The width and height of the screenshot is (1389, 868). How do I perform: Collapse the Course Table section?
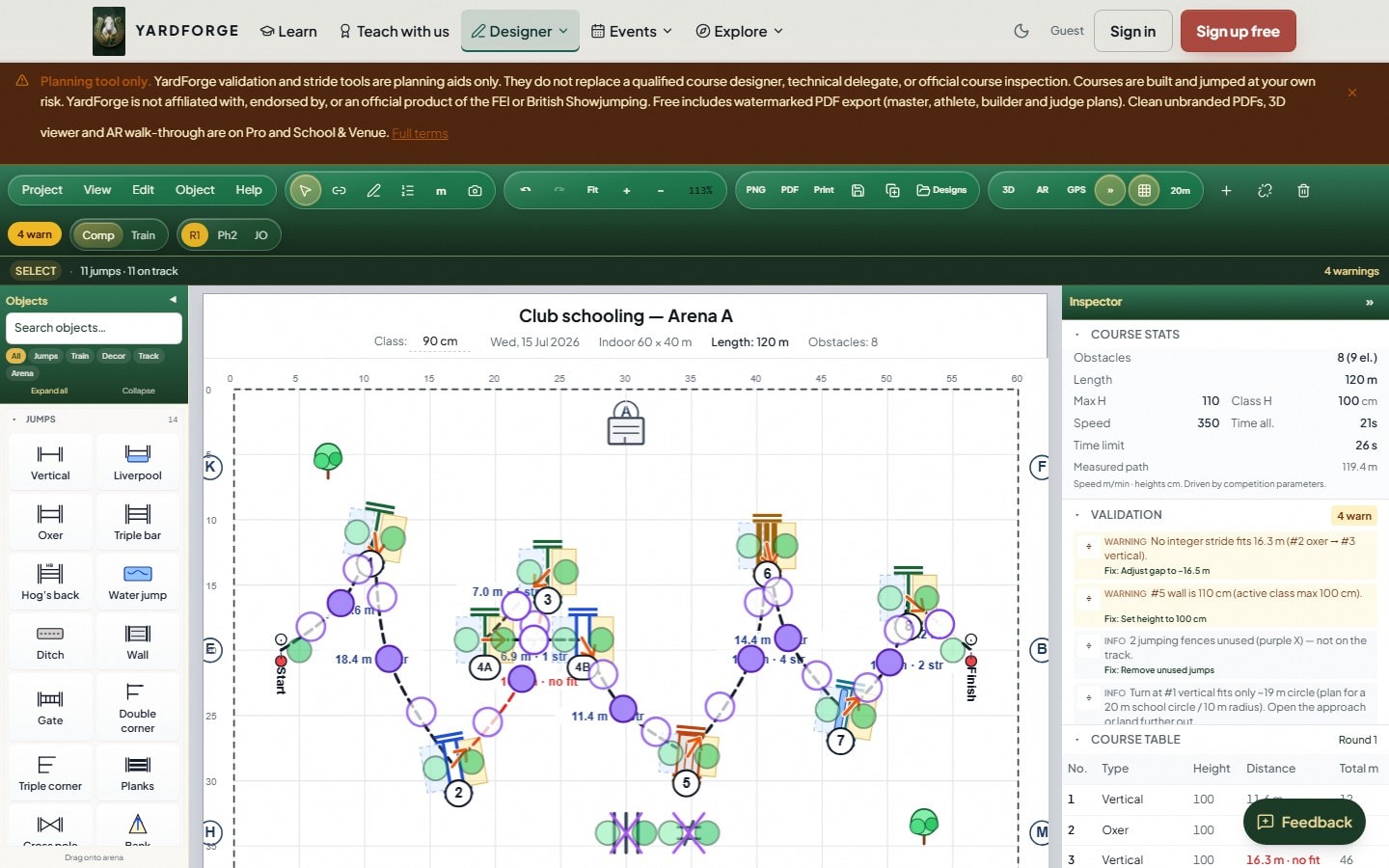pos(1077,740)
